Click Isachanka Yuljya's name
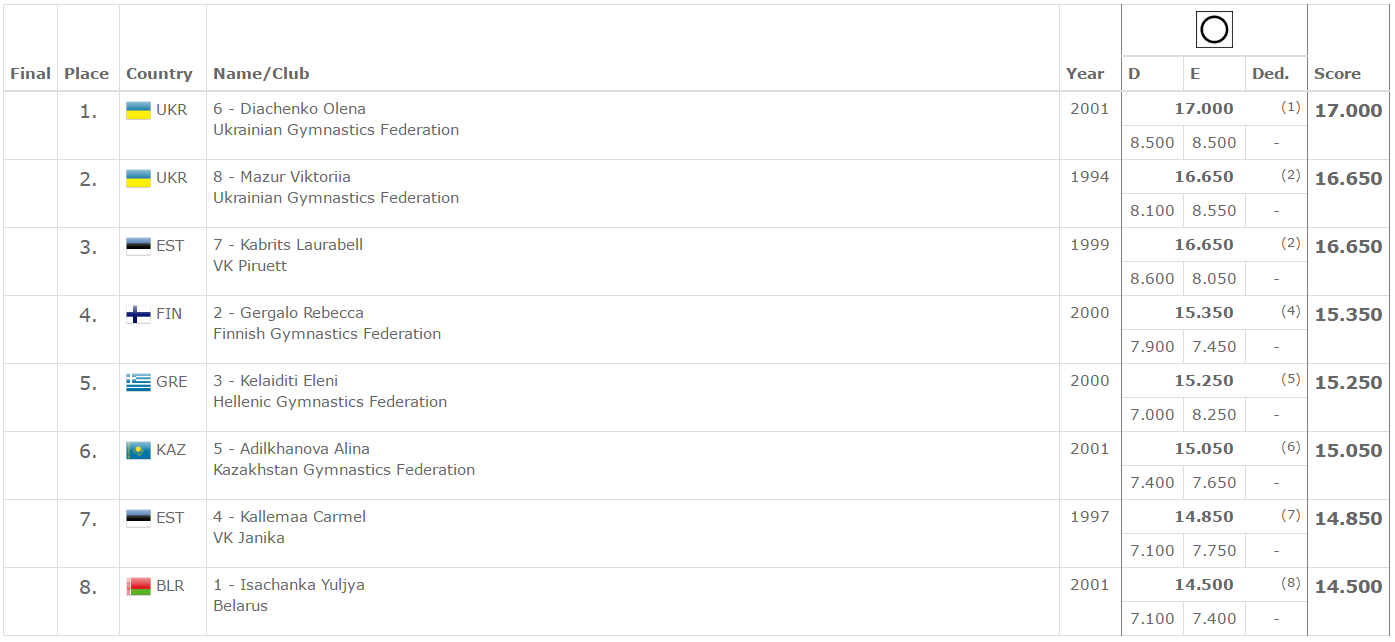This screenshot has height=642, width=1395. [301, 585]
